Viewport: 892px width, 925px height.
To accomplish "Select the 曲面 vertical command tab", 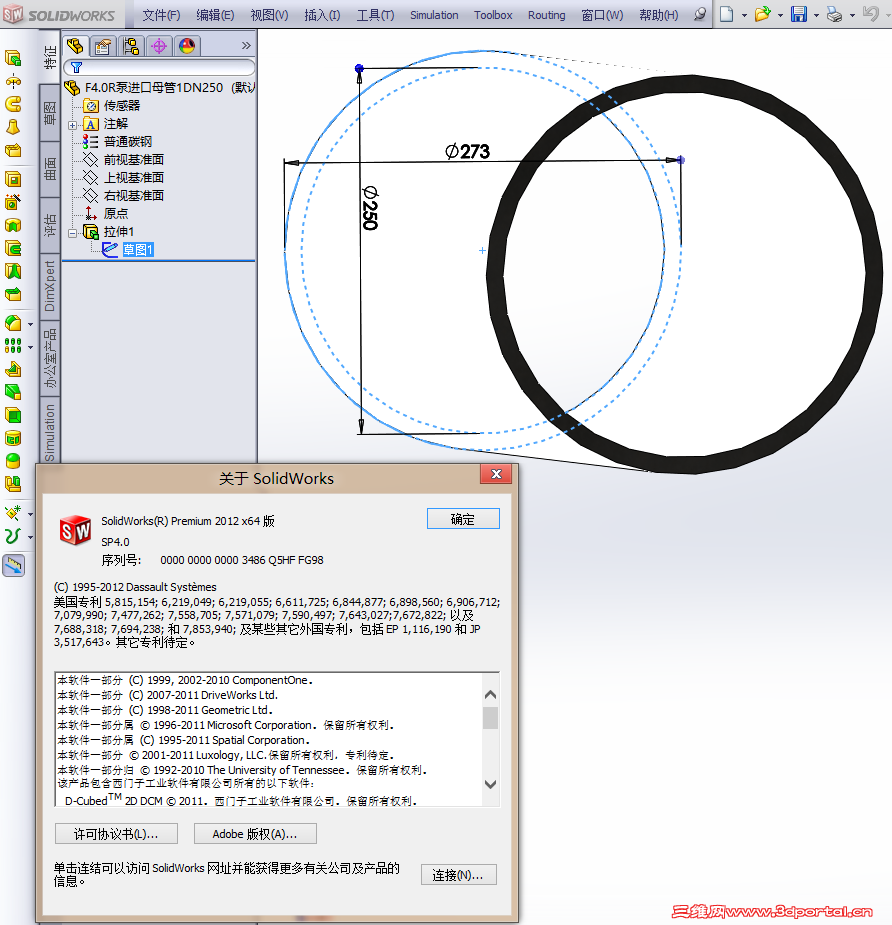I will 50,169.
